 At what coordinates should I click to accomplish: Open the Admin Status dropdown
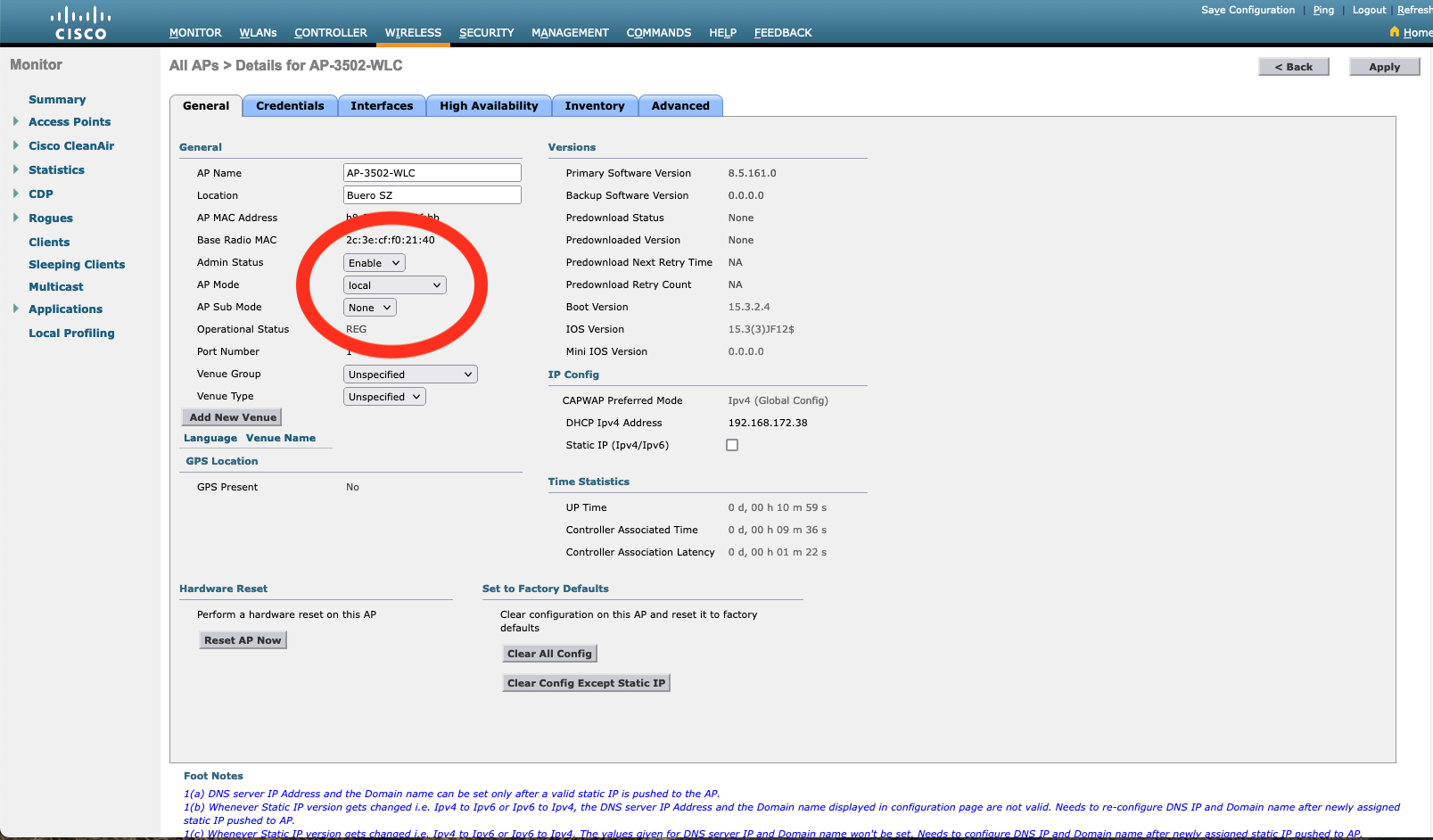[375, 263]
